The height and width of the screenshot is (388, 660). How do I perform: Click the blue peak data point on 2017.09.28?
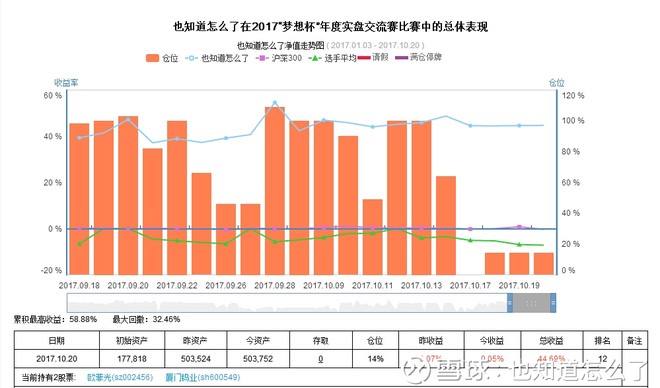275,102
